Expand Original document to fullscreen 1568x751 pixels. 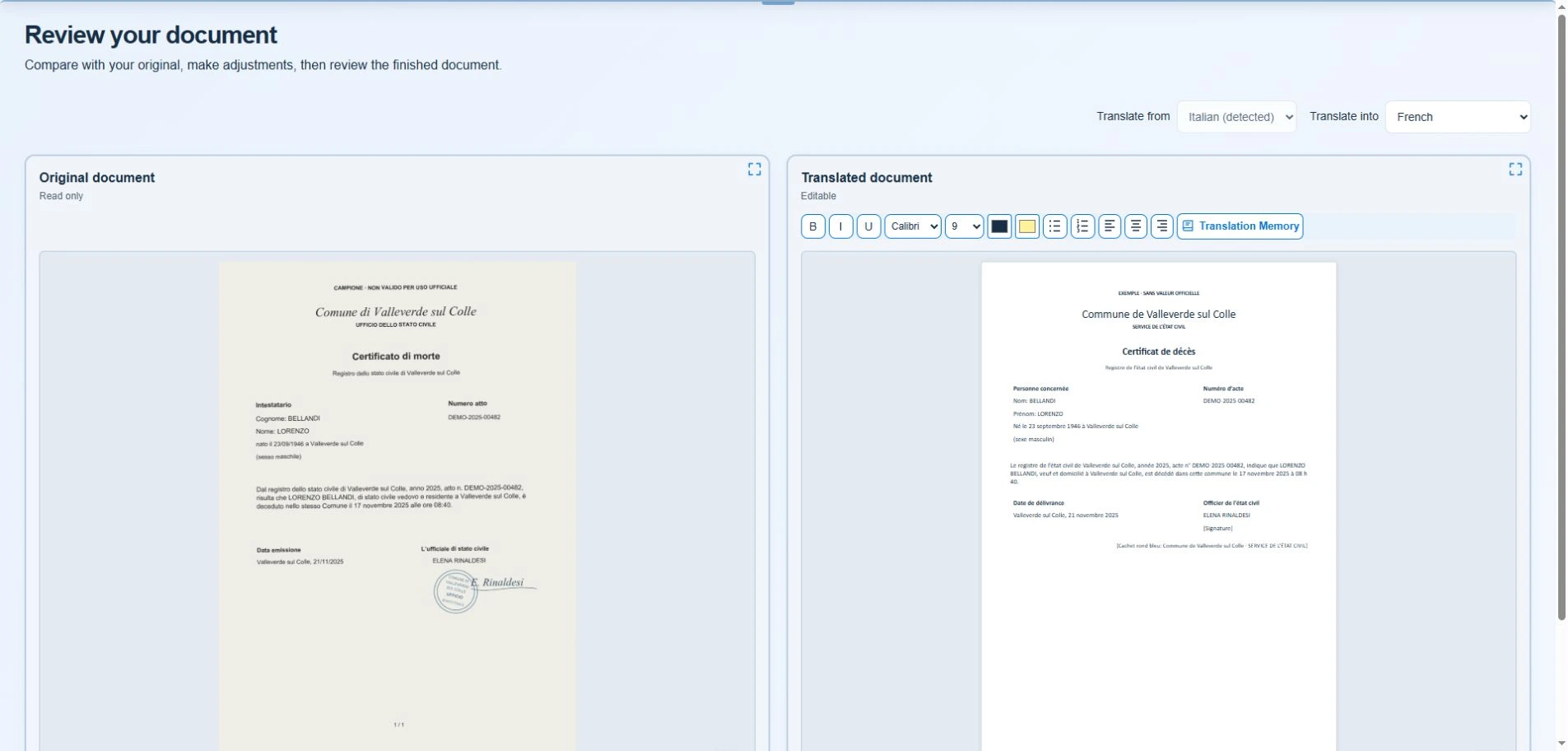point(754,169)
